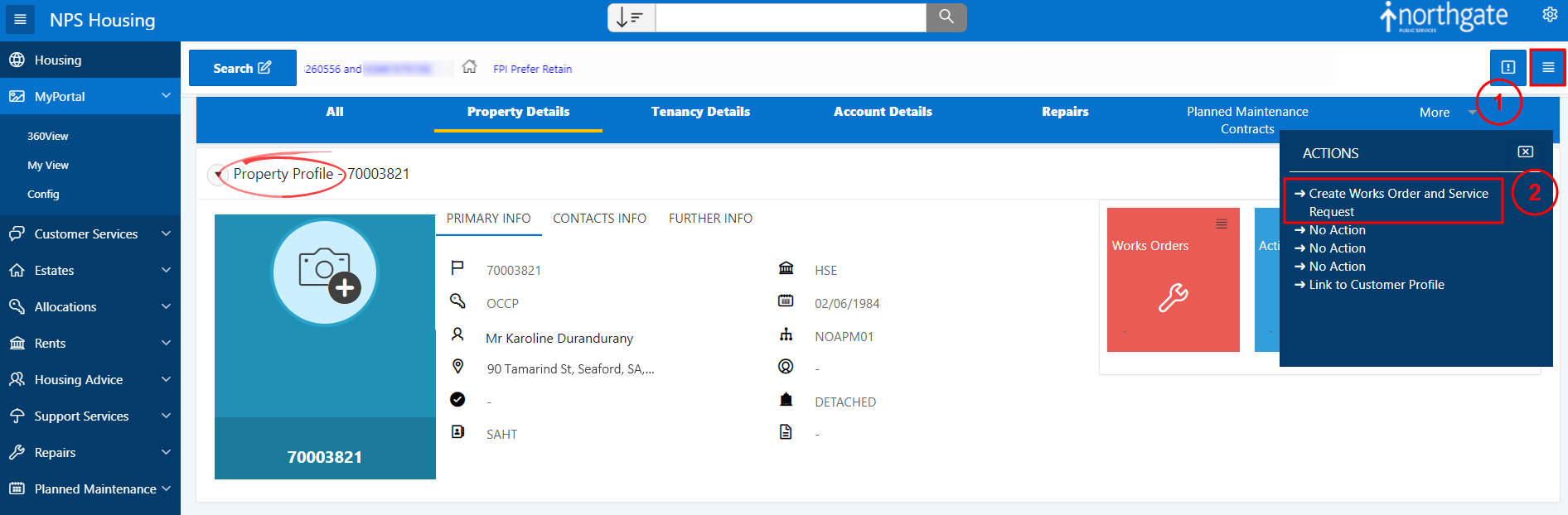Click the address location pin icon
The width and height of the screenshot is (1568, 515).
457,367
